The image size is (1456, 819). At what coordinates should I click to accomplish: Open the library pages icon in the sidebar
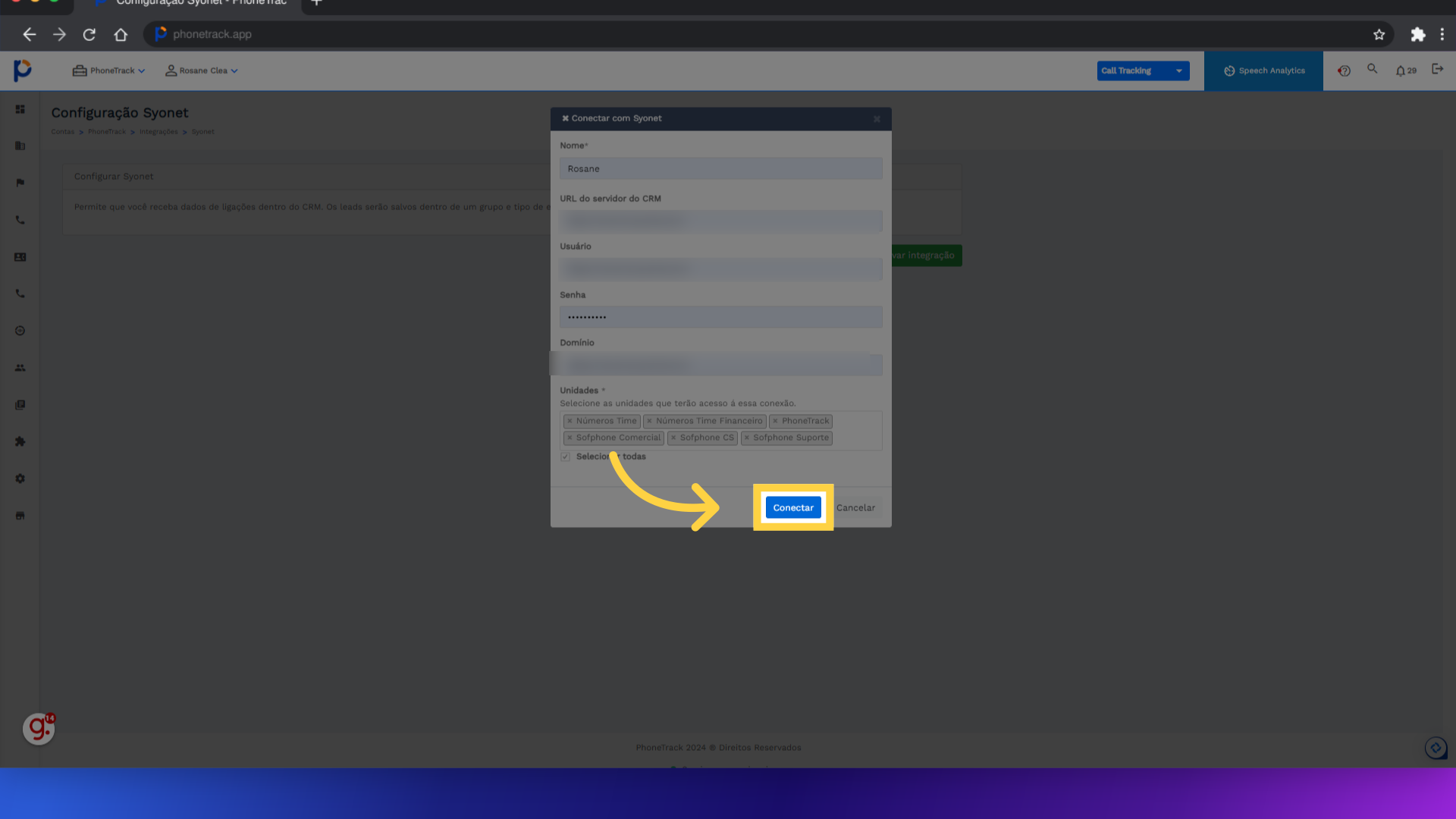pos(20,405)
